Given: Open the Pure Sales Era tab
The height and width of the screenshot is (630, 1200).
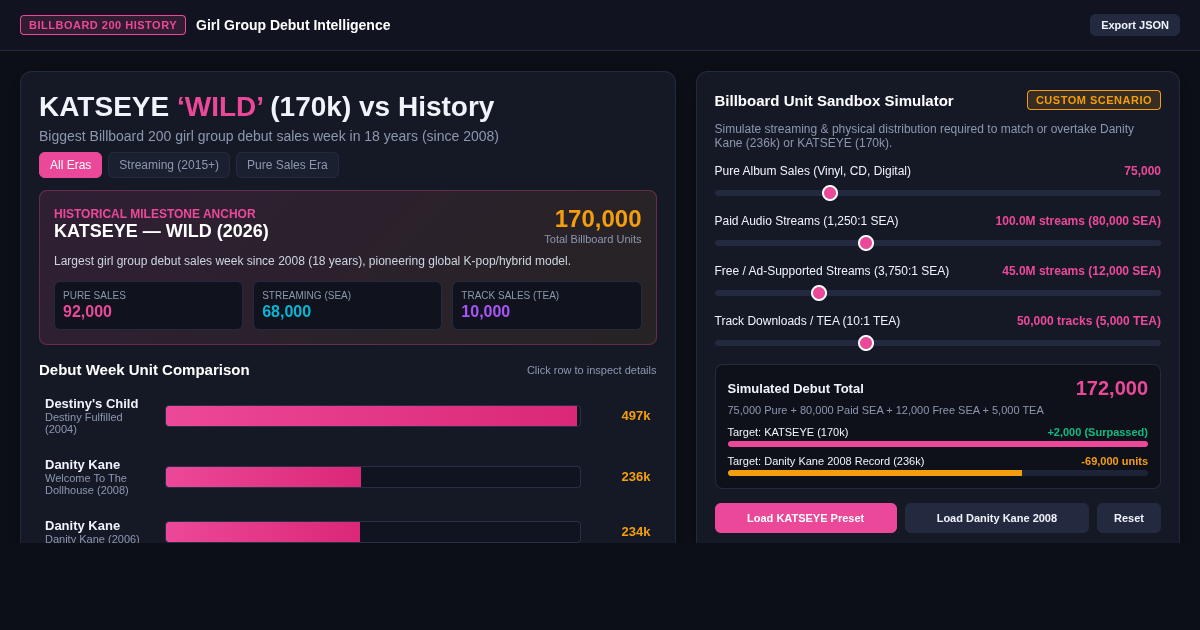Looking at the screenshot, I should (x=287, y=165).
